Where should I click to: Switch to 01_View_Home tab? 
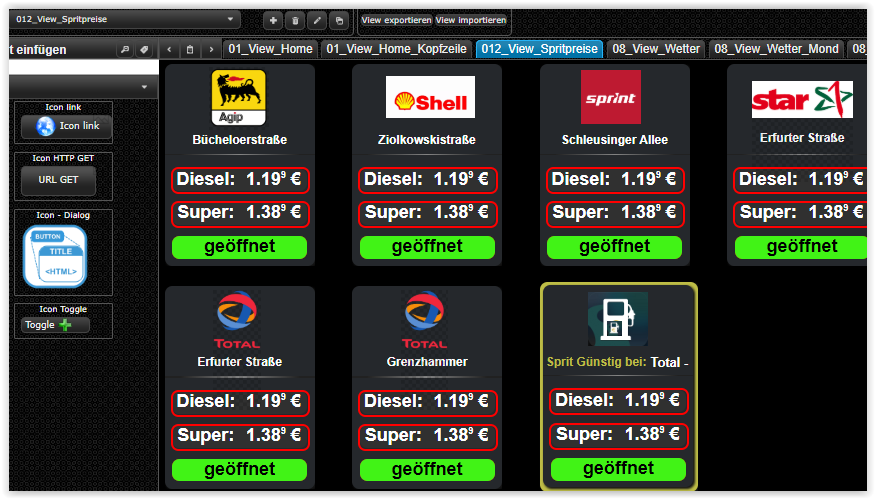[x=270, y=49]
